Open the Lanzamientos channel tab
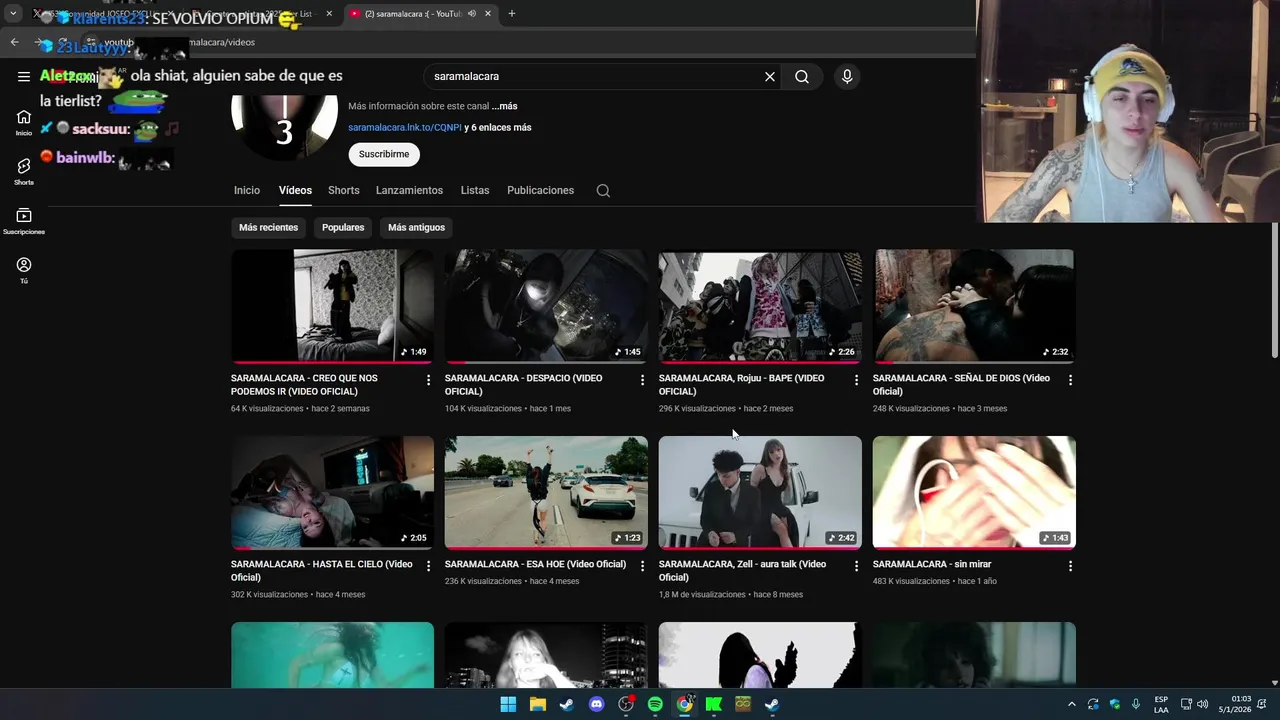 click(x=409, y=190)
